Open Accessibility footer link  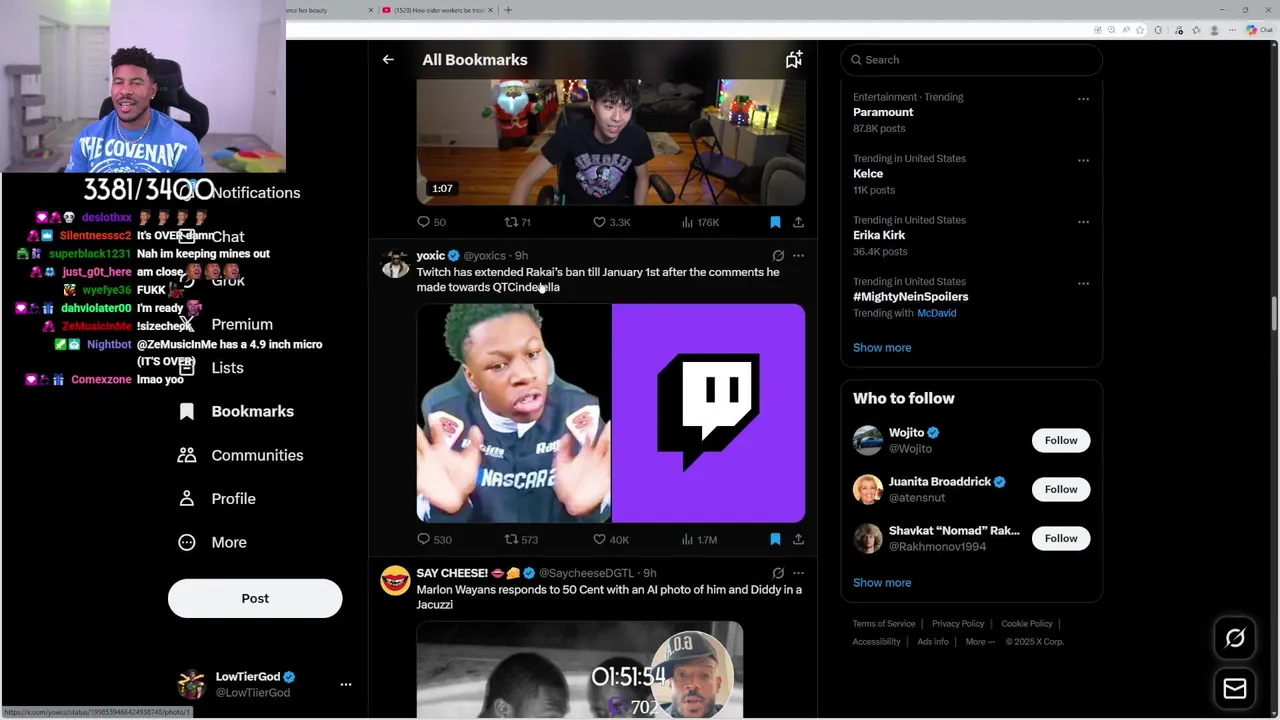click(x=877, y=642)
